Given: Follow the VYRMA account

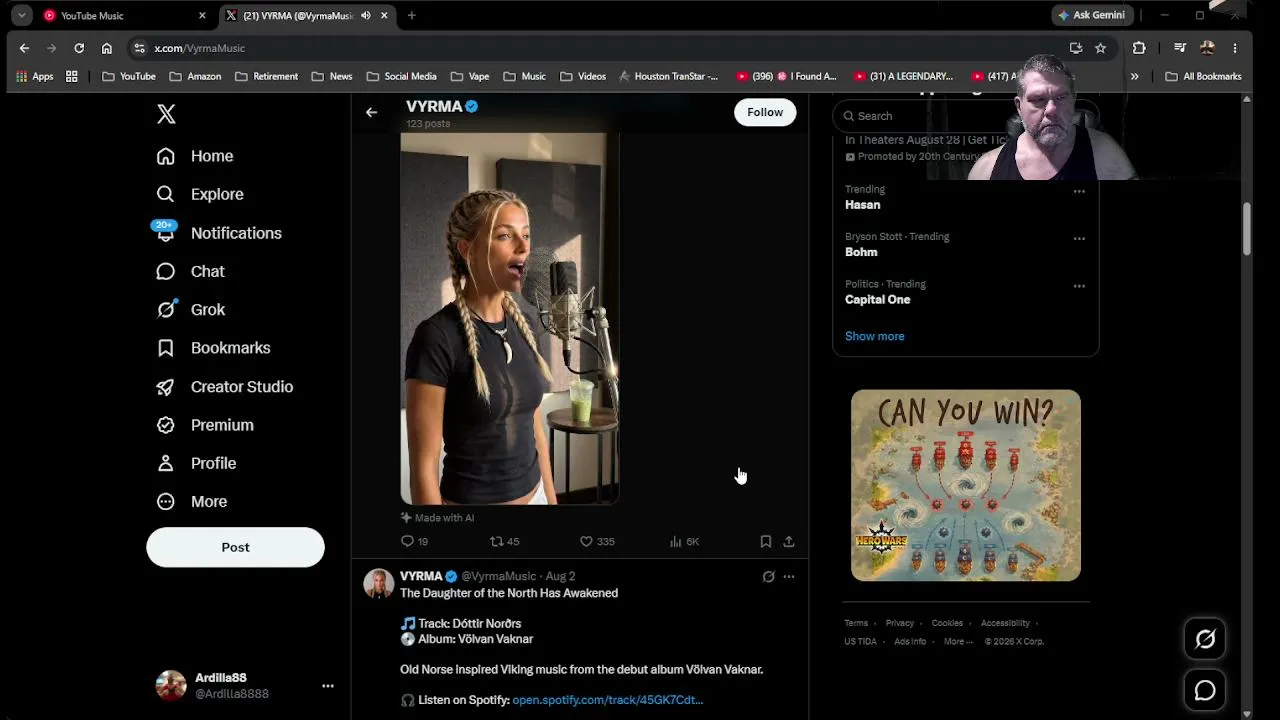Looking at the screenshot, I should pyautogui.click(x=765, y=112).
